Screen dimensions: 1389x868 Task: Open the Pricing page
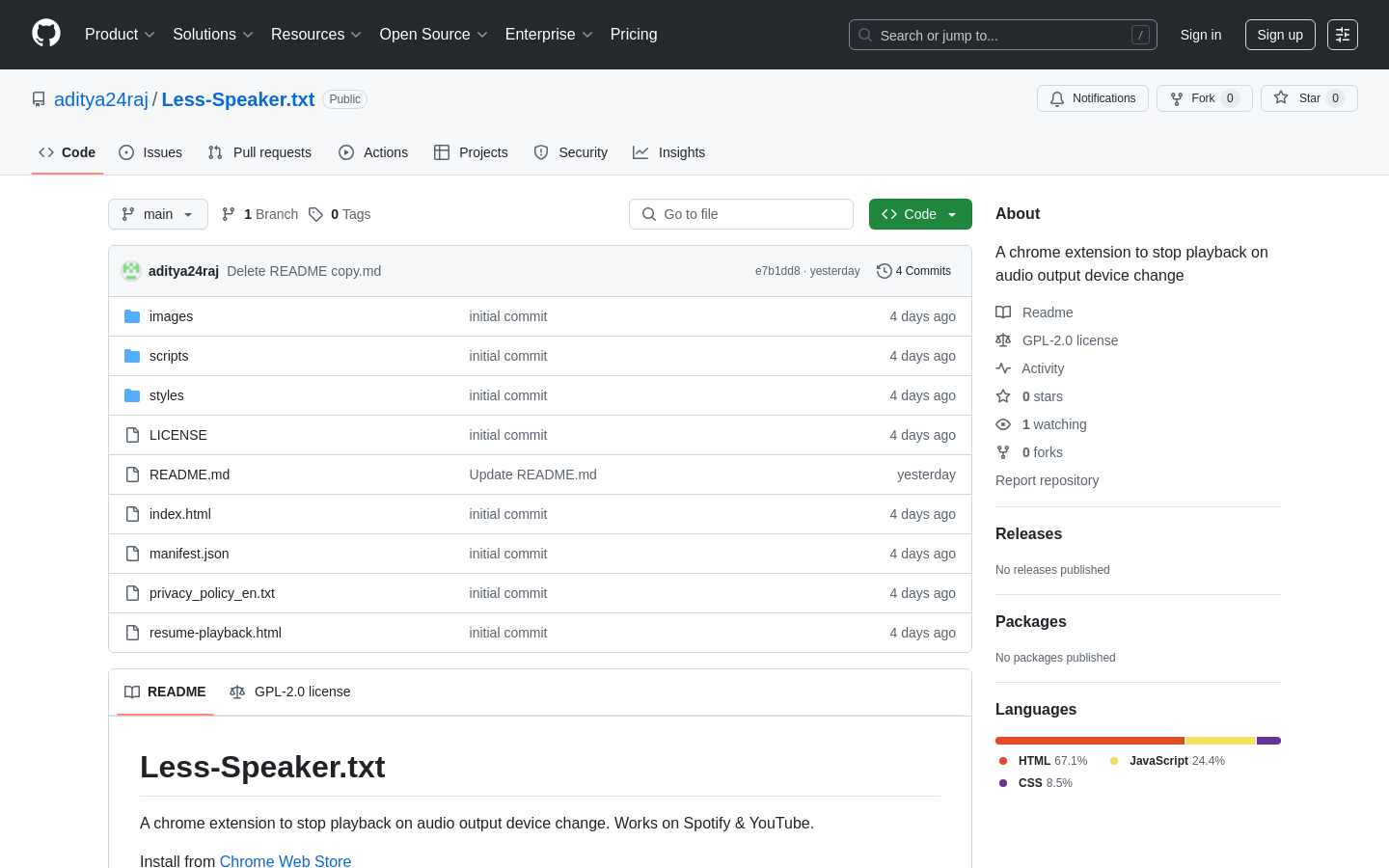pyautogui.click(x=634, y=35)
